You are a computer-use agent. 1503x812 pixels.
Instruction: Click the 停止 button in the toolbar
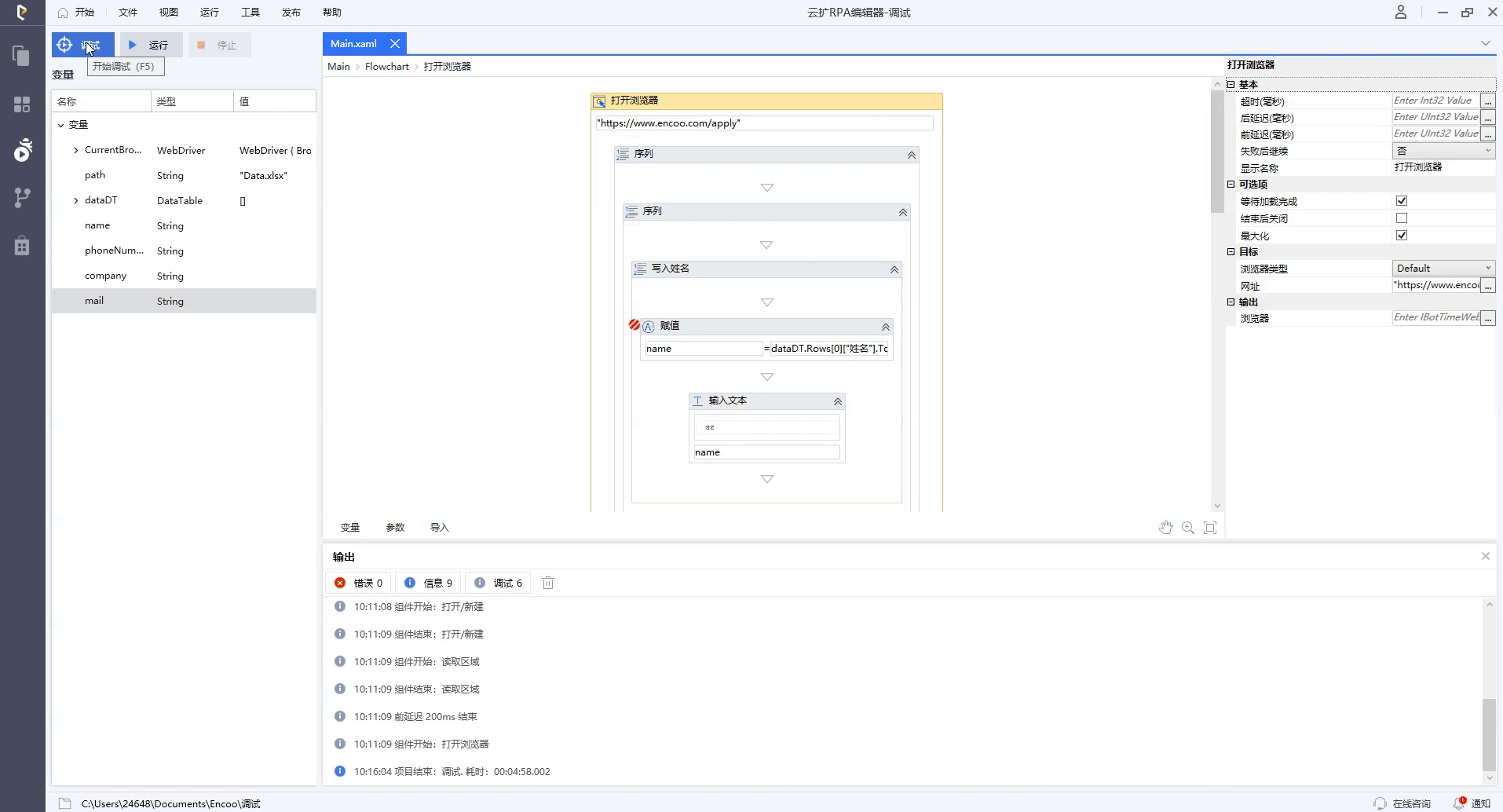pyautogui.click(x=219, y=44)
